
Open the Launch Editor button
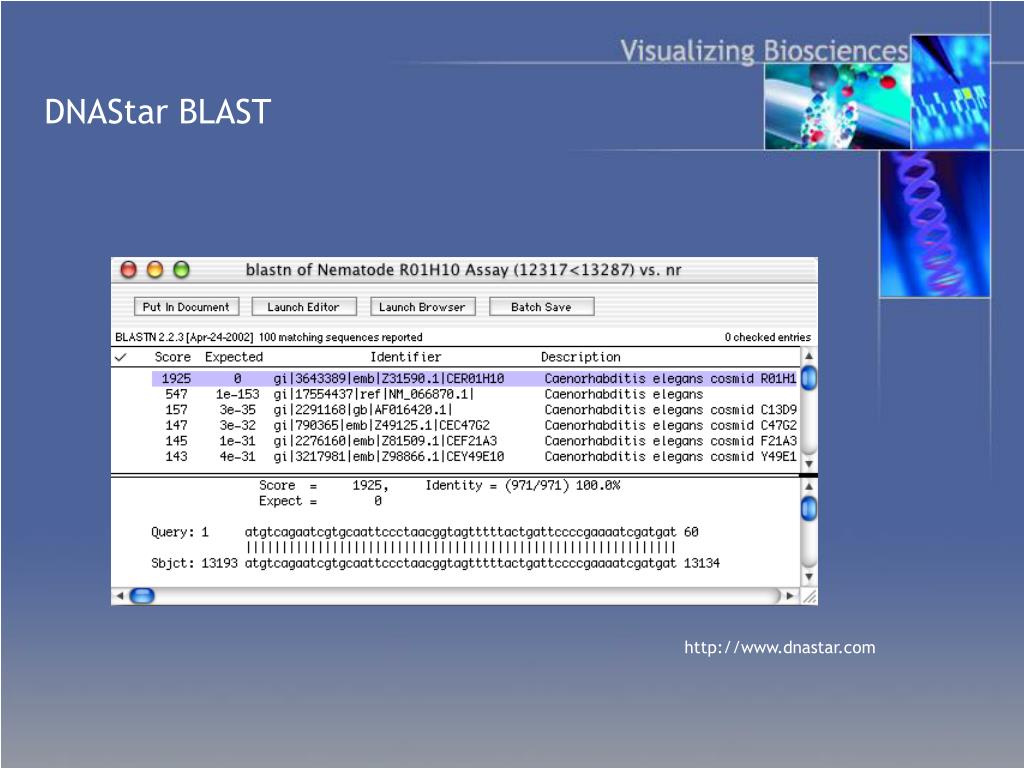point(304,307)
